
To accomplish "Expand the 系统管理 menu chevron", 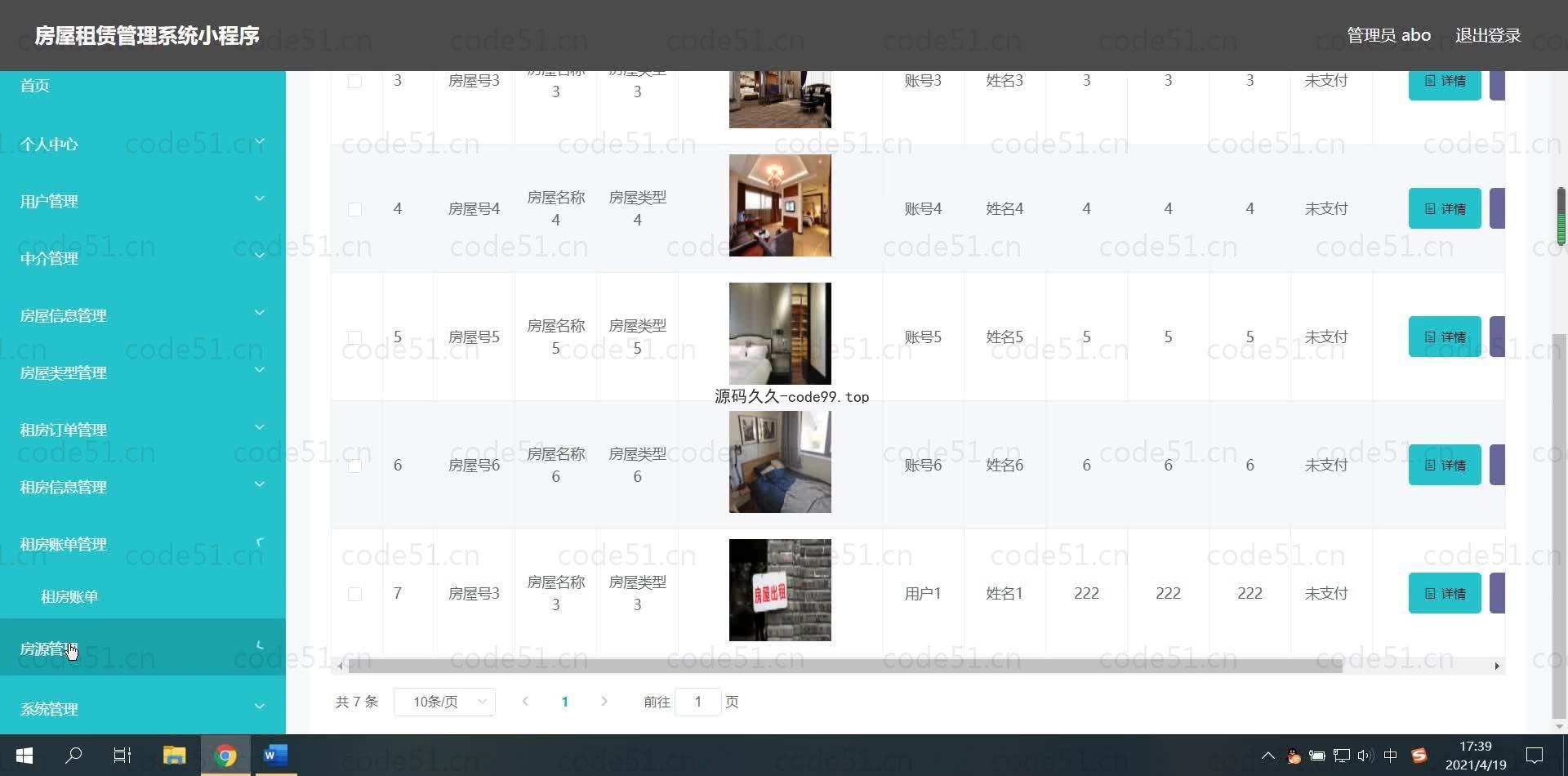I will tap(260, 707).
